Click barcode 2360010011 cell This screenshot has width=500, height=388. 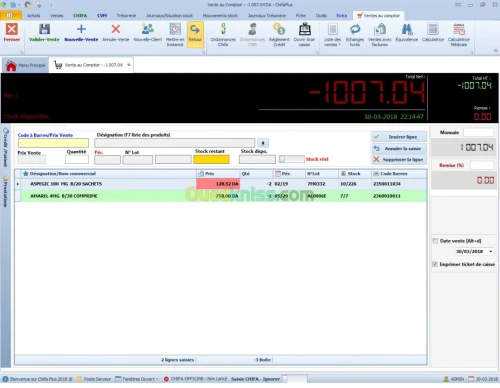click(399, 196)
